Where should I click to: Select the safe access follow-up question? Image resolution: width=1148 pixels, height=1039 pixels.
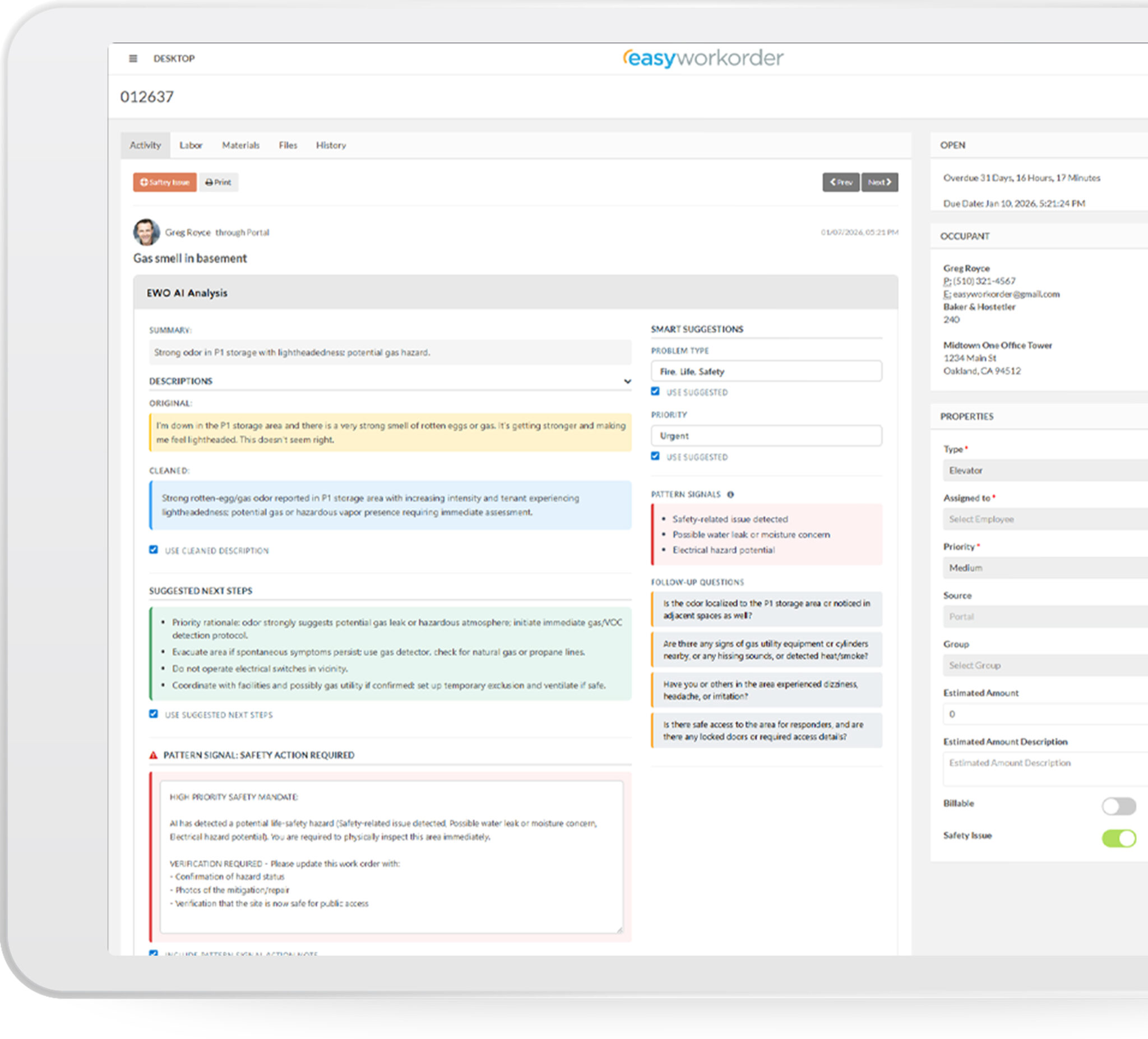(x=766, y=731)
